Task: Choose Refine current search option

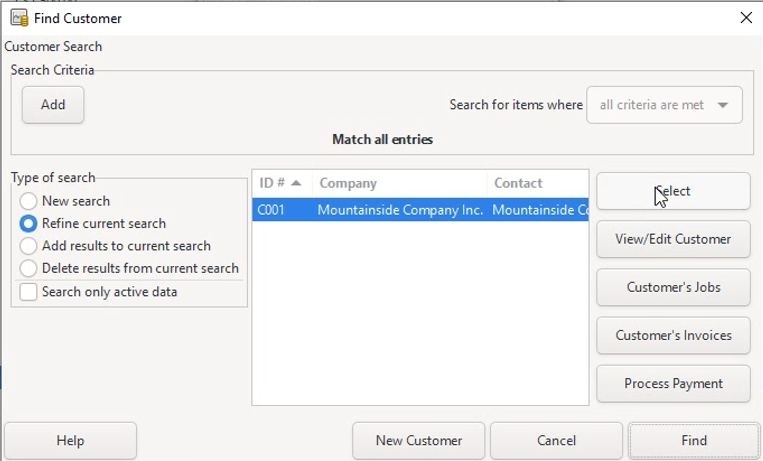Action: (x=29, y=223)
